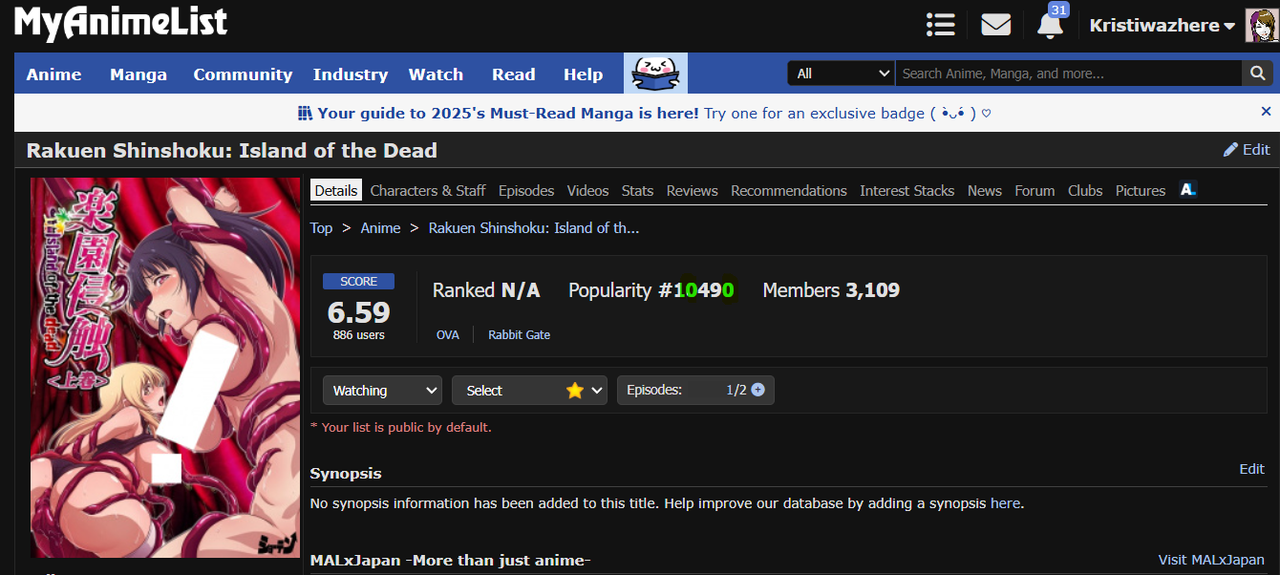The width and height of the screenshot is (1280, 575).
Task: Open the Must-Read Manga guide banner link
Action: click(x=645, y=113)
